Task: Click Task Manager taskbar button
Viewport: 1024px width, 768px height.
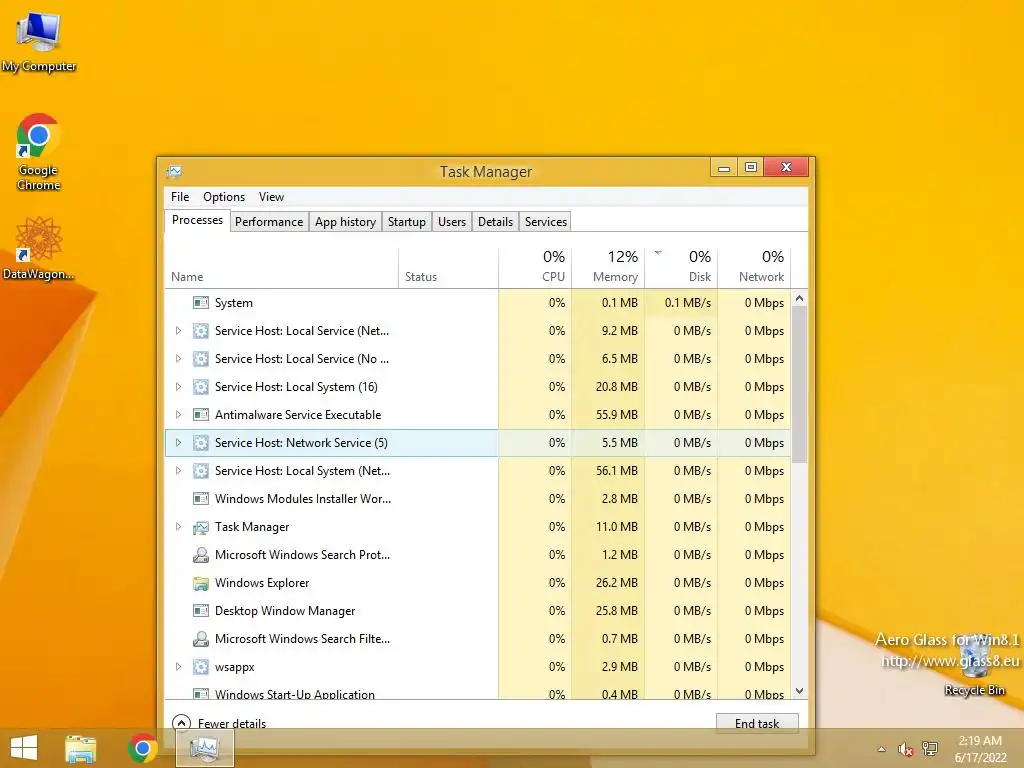Action: click(x=204, y=748)
